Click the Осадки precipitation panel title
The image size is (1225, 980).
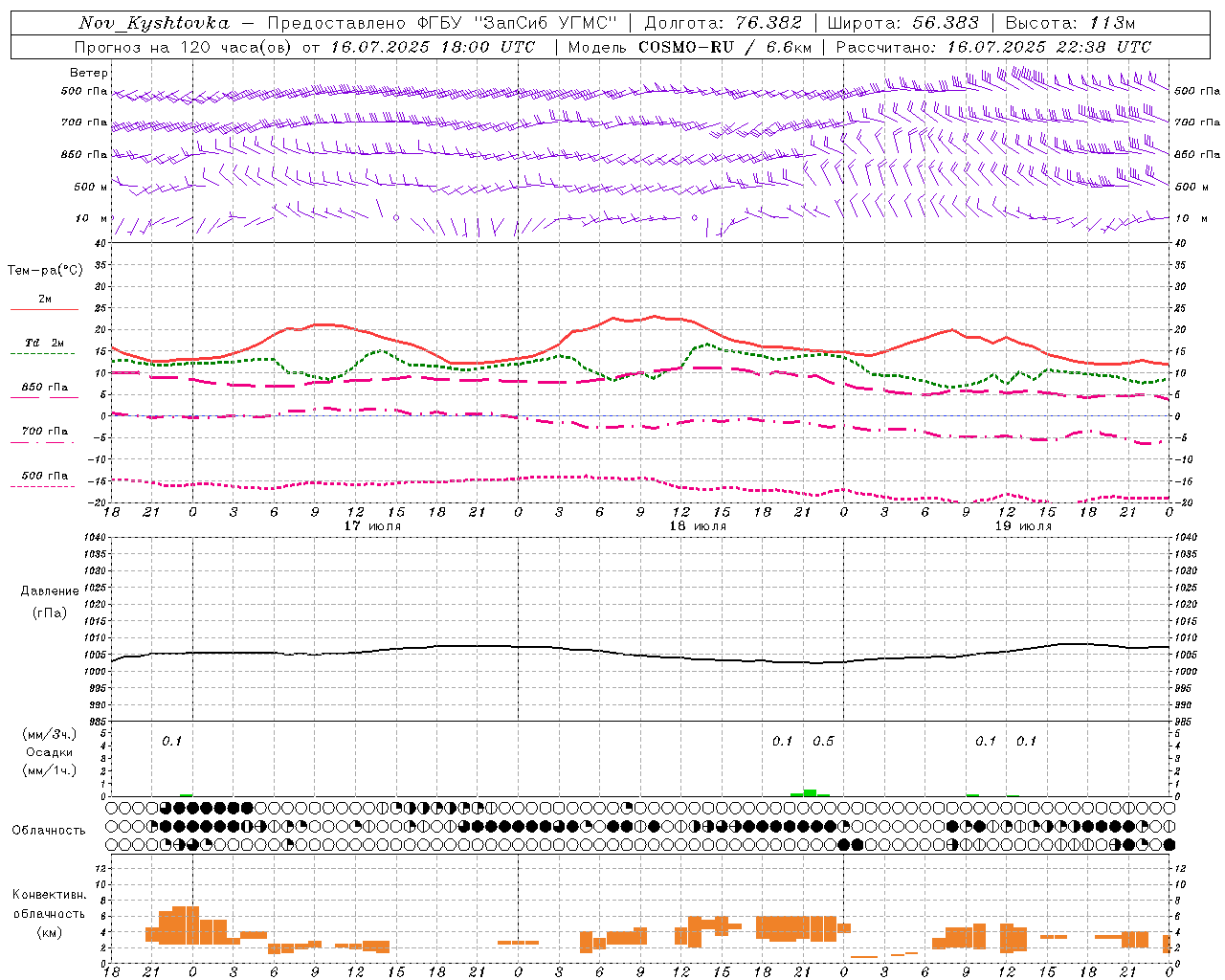tap(50, 752)
